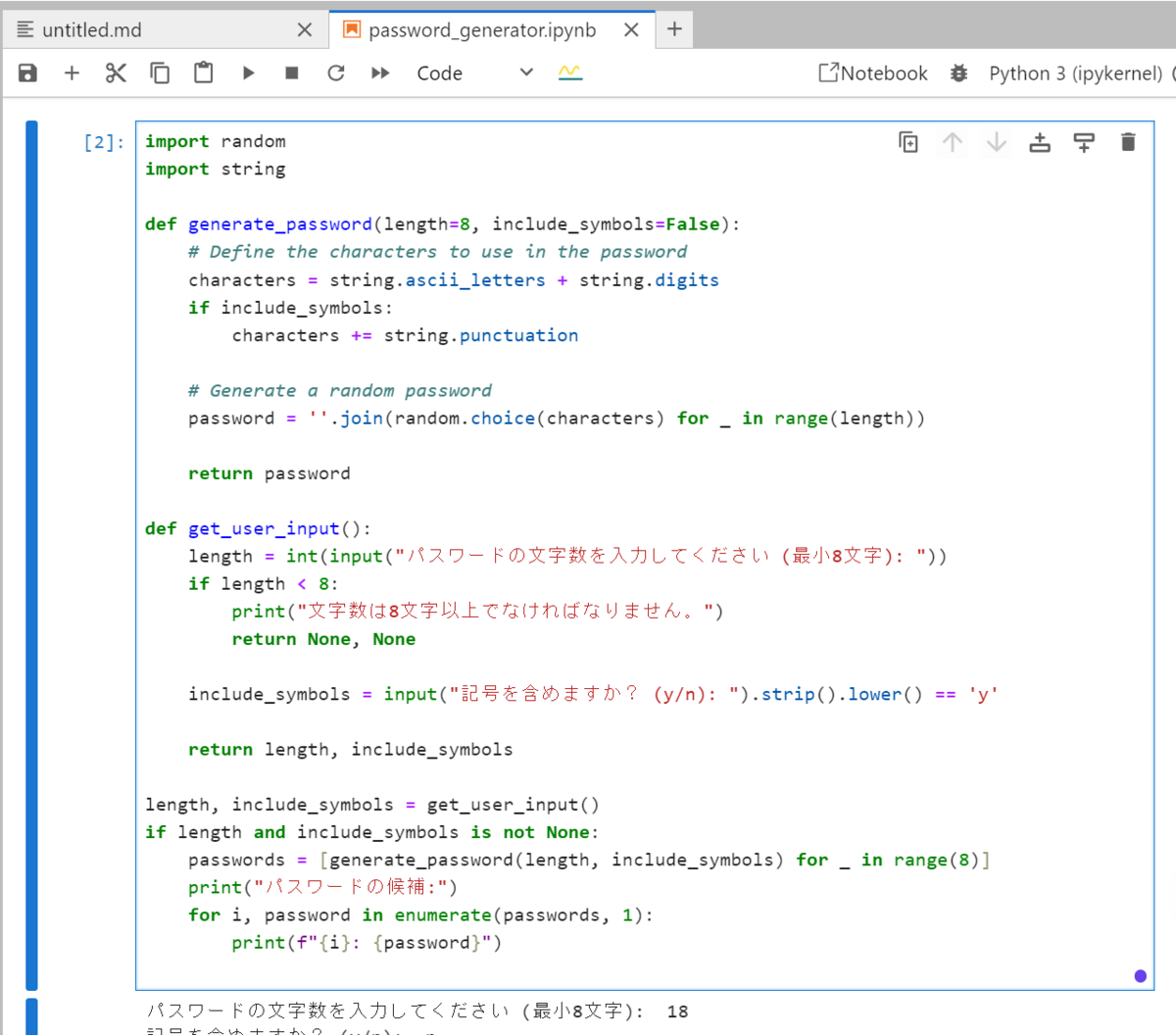
Task: Duplicate this cell using the cell toolbar icon
Action: point(908,142)
